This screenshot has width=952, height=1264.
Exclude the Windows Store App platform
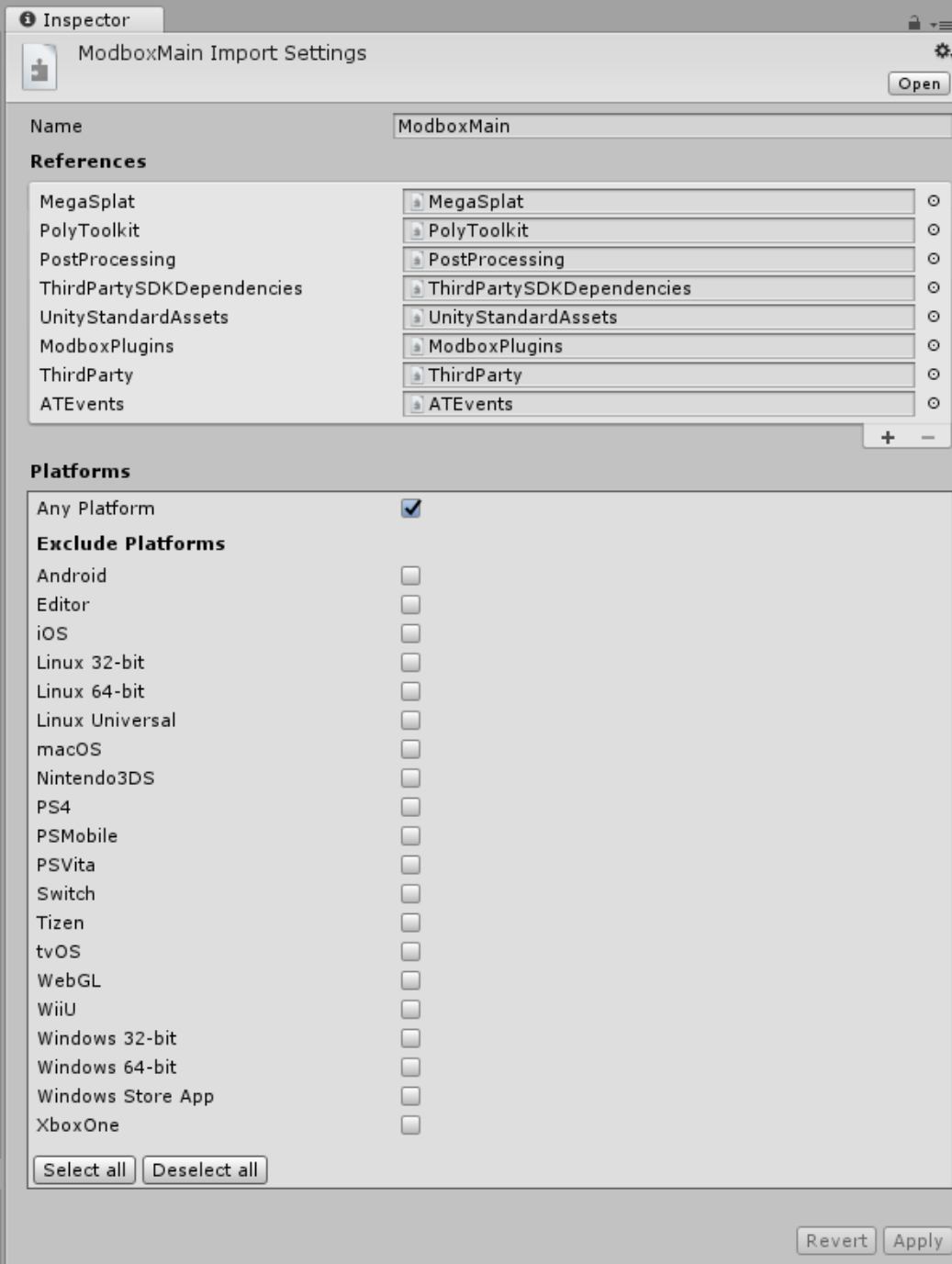(x=410, y=1096)
